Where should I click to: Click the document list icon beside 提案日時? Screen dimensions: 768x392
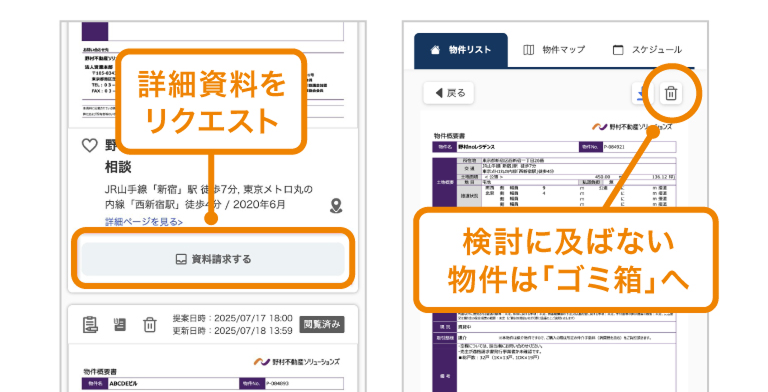point(120,324)
